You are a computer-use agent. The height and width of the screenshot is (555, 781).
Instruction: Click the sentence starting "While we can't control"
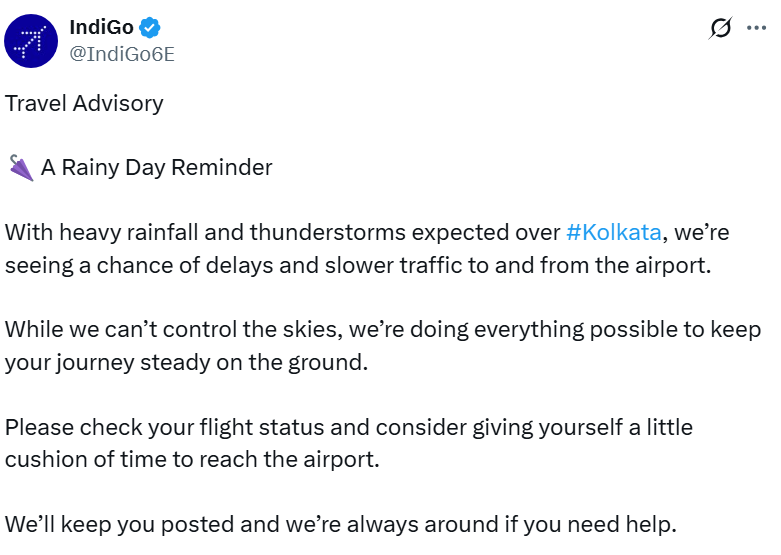click(200, 329)
